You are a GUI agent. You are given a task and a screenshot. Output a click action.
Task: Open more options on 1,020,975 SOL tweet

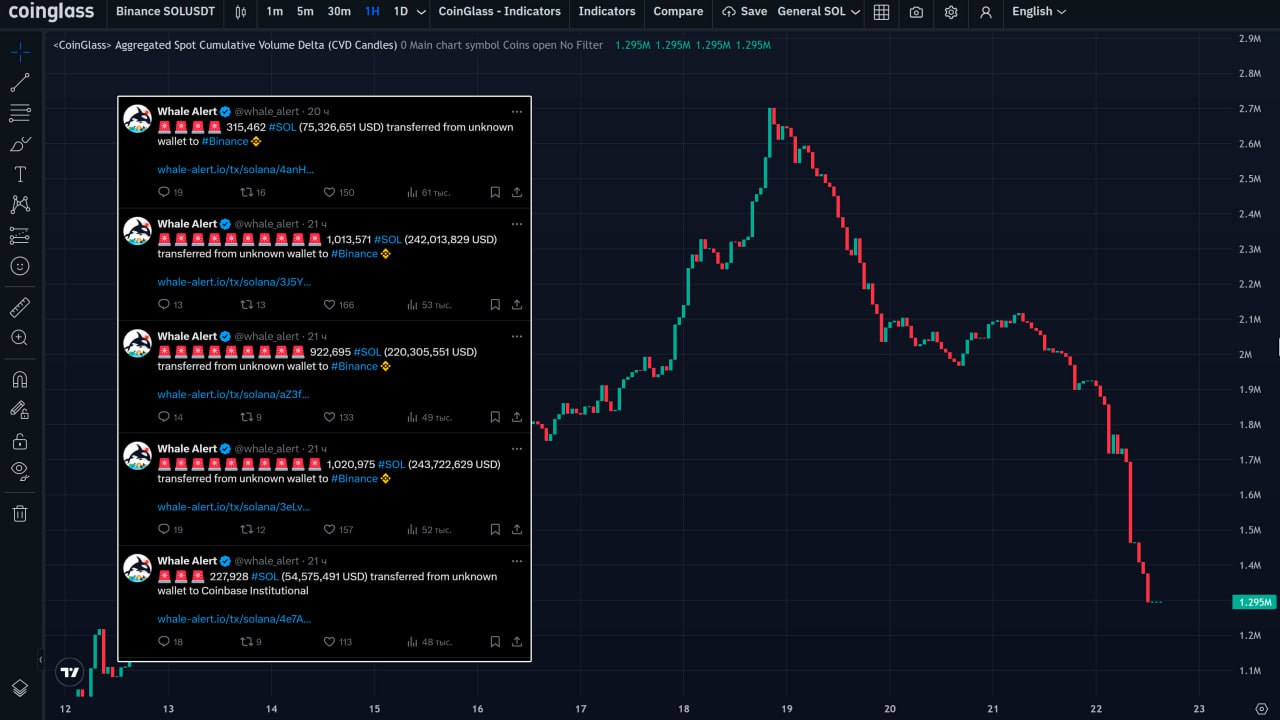click(x=517, y=449)
